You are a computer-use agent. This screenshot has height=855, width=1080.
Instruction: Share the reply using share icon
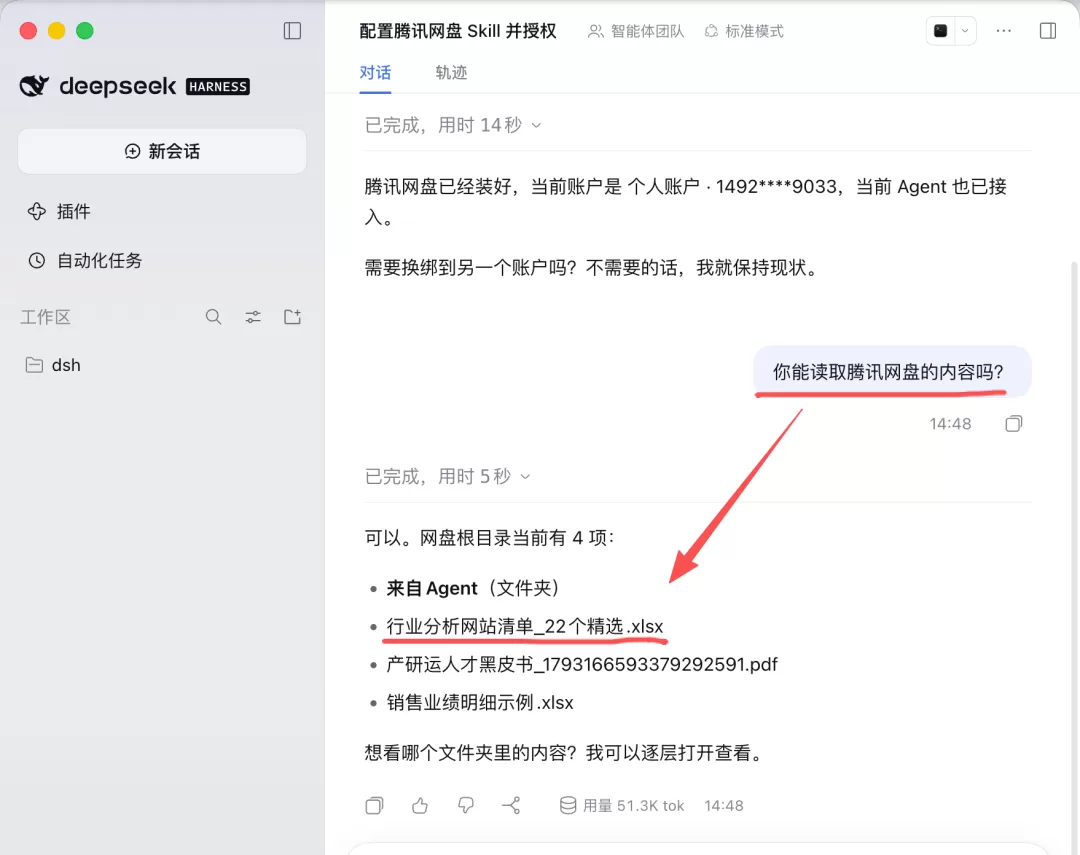(x=511, y=805)
